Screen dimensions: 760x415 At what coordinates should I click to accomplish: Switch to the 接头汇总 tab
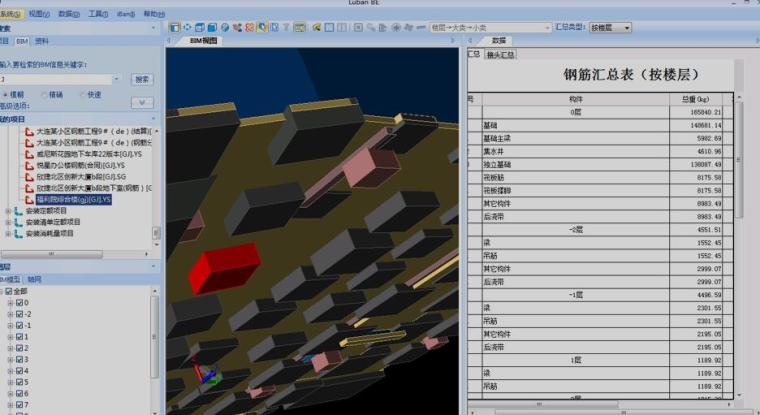coord(500,54)
